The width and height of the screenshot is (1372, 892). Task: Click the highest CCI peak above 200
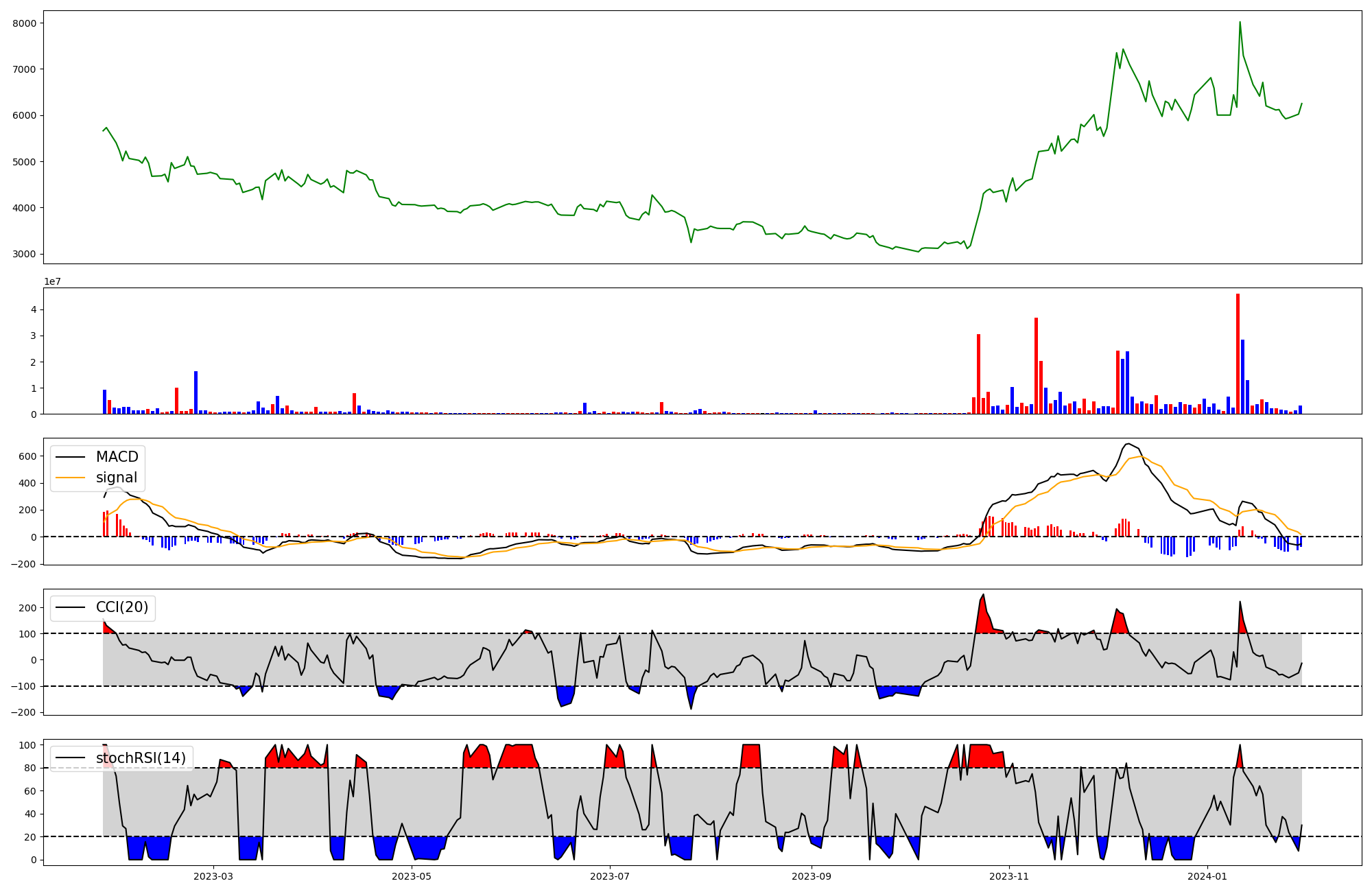pyautogui.click(x=983, y=596)
